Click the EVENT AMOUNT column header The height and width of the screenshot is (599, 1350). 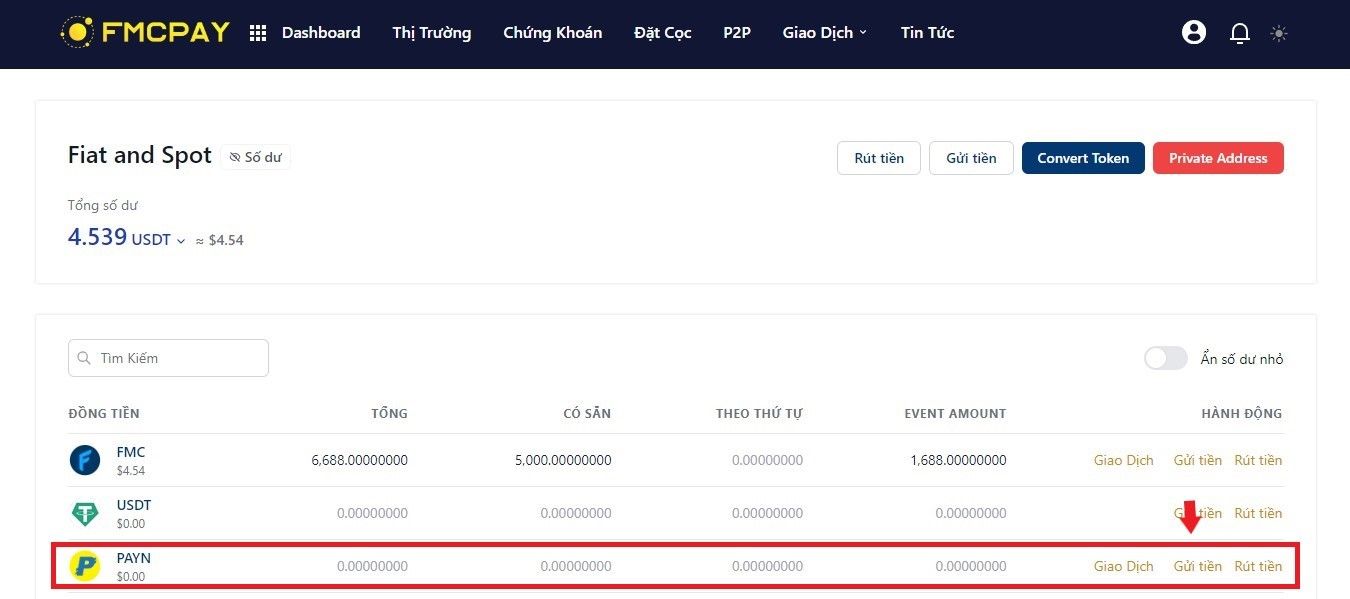click(955, 413)
